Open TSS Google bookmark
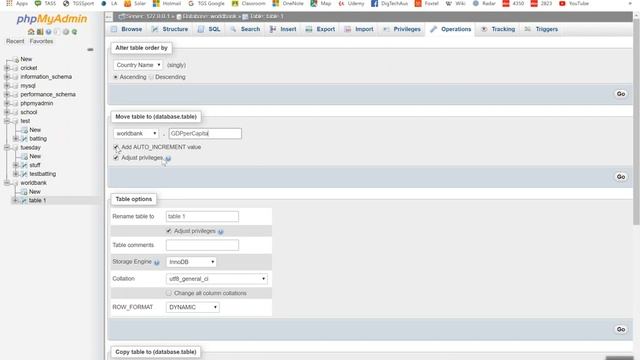The height and width of the screenshot is (360, 640). (x=206, y=3)
